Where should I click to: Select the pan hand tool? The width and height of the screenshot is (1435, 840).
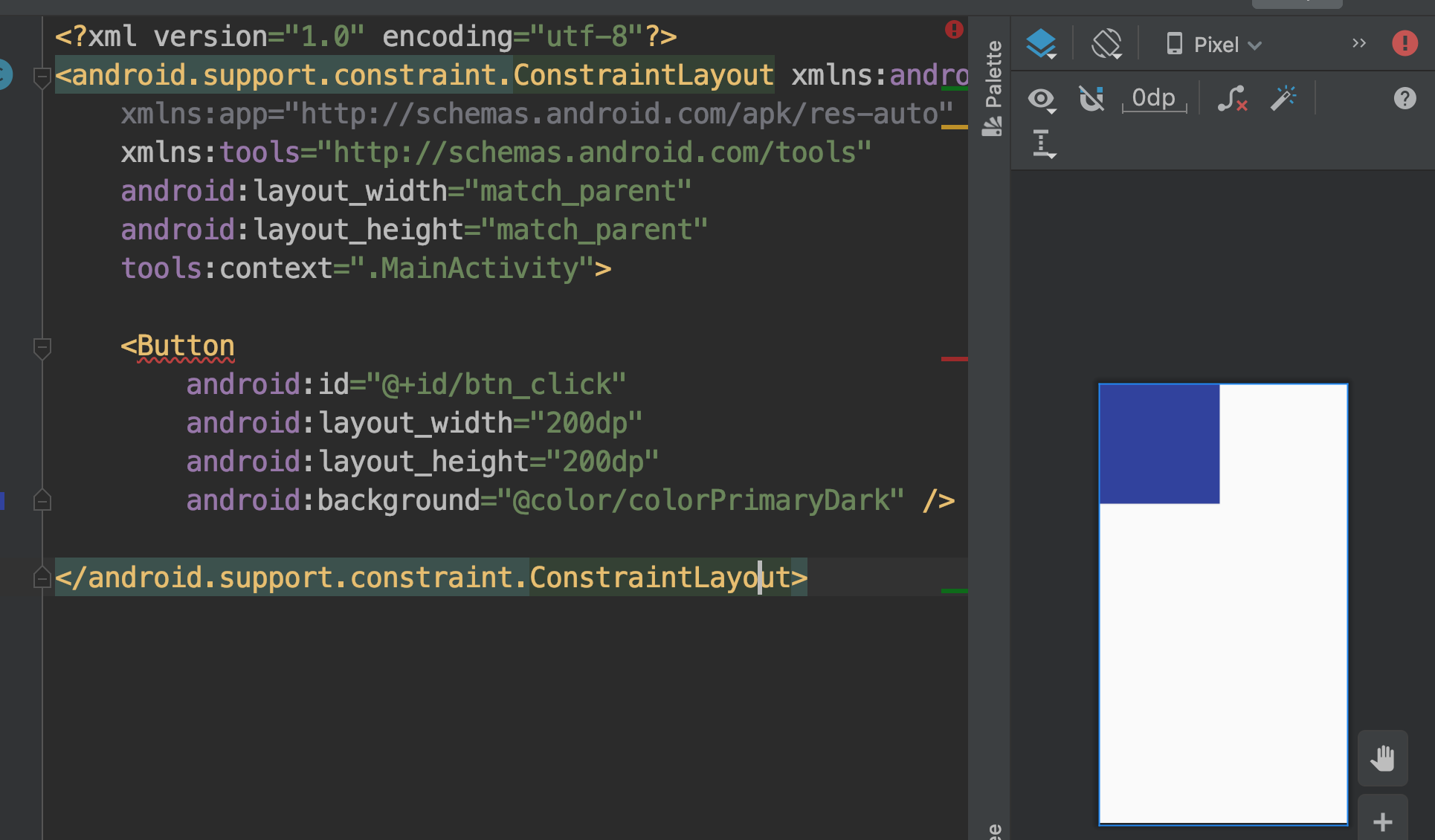(1382, 758)
